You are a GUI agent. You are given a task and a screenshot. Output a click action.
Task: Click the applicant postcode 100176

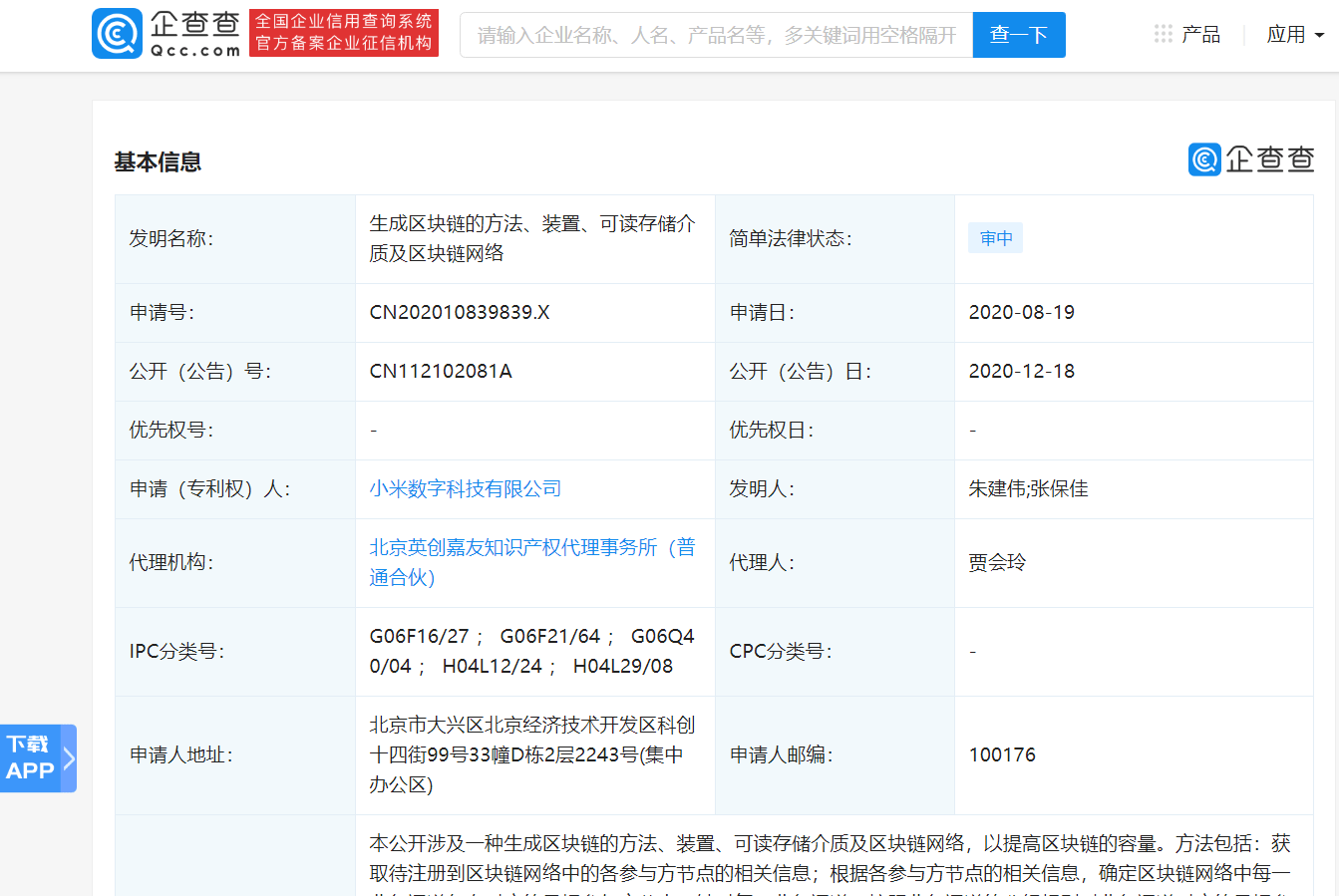click(x=1002, y=754)
